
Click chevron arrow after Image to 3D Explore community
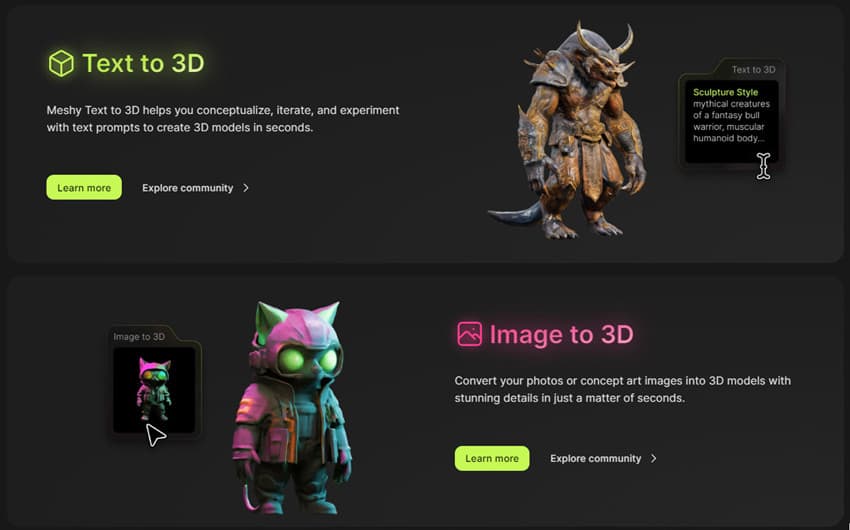(x=654, y=458)
